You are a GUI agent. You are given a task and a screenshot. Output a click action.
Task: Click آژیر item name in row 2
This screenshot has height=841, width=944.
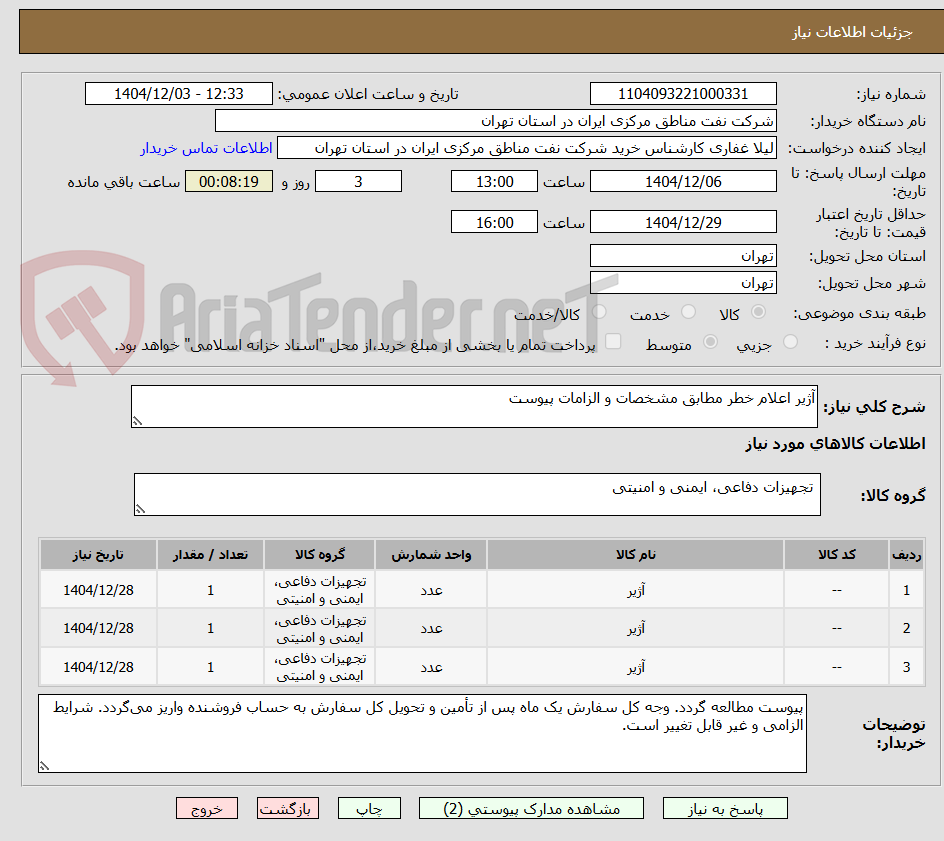636,628
